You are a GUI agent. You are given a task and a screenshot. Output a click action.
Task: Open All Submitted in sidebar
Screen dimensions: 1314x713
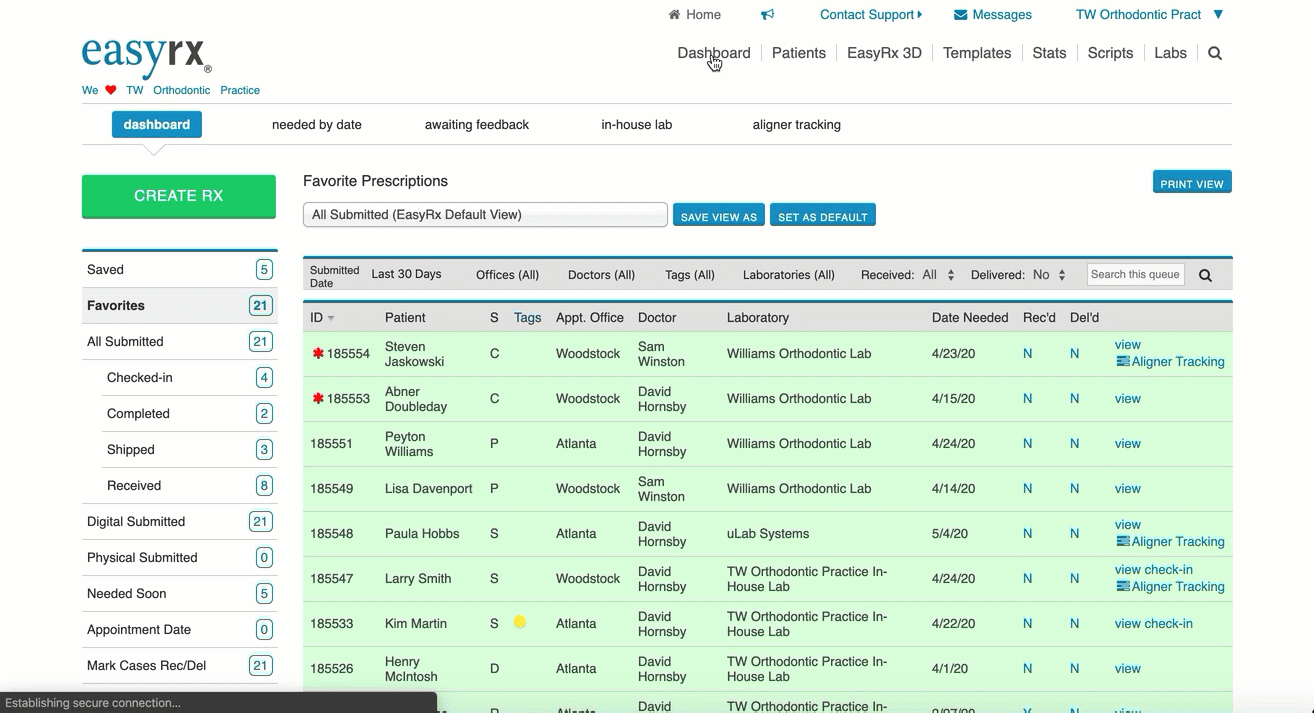click(x=179, y=342)
